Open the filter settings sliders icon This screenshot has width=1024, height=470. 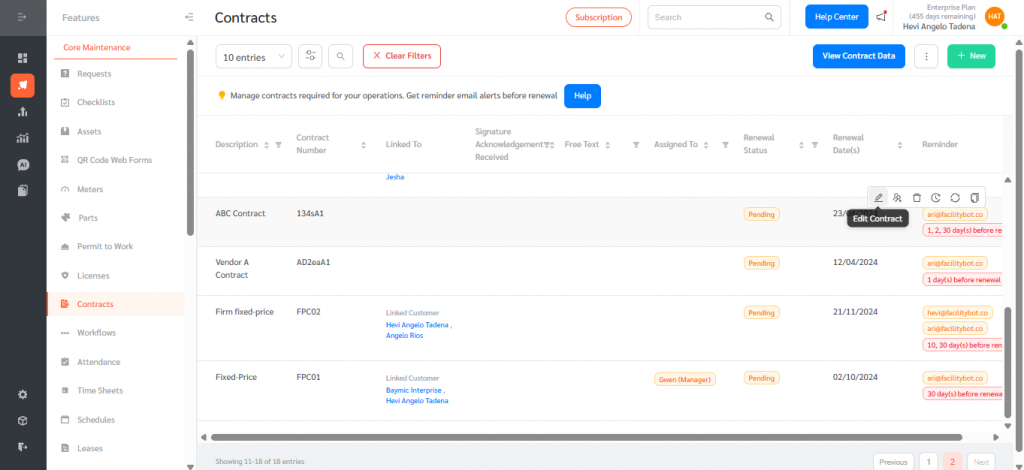310,57
